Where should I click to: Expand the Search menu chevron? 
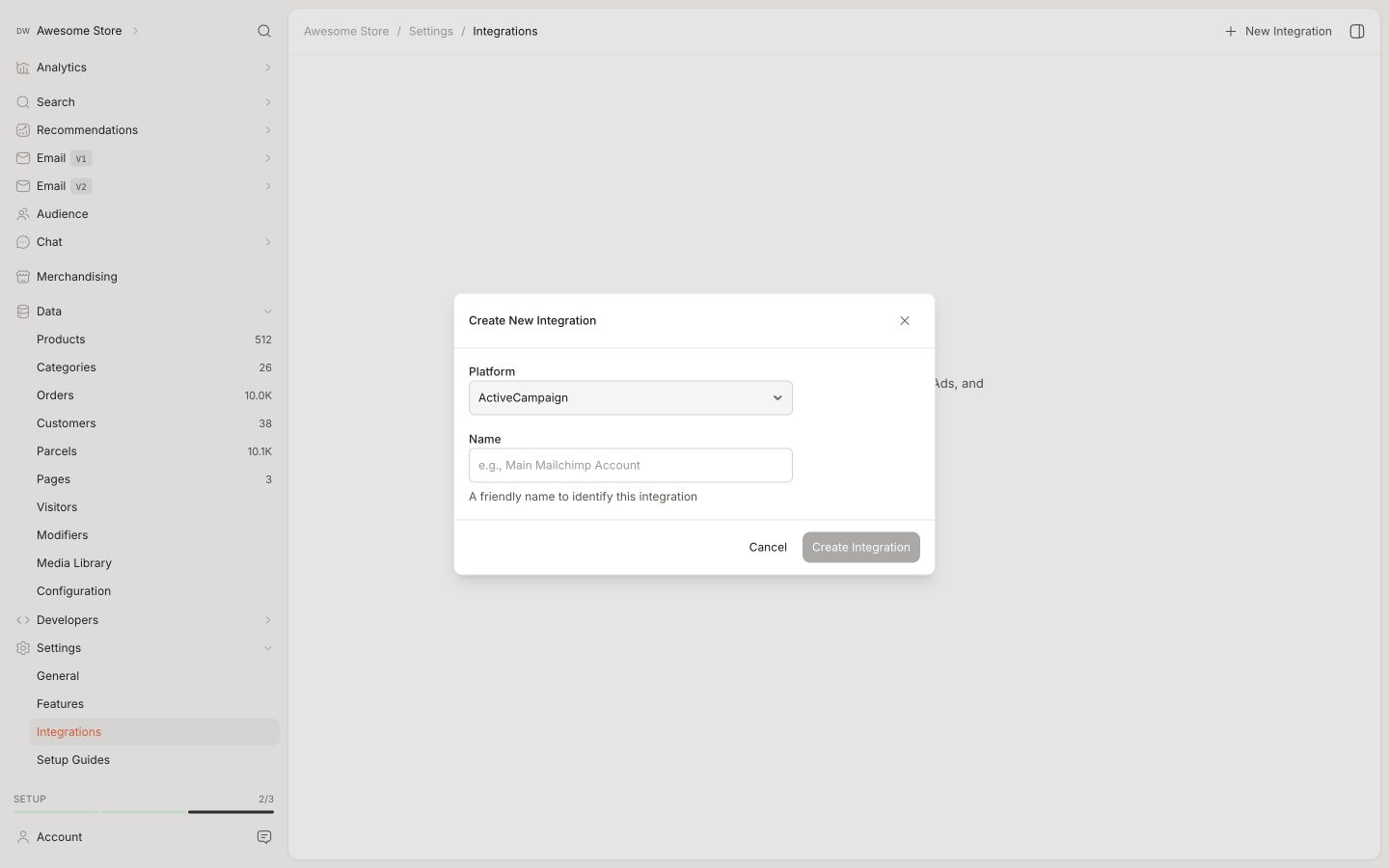click(x=268, y=102)
